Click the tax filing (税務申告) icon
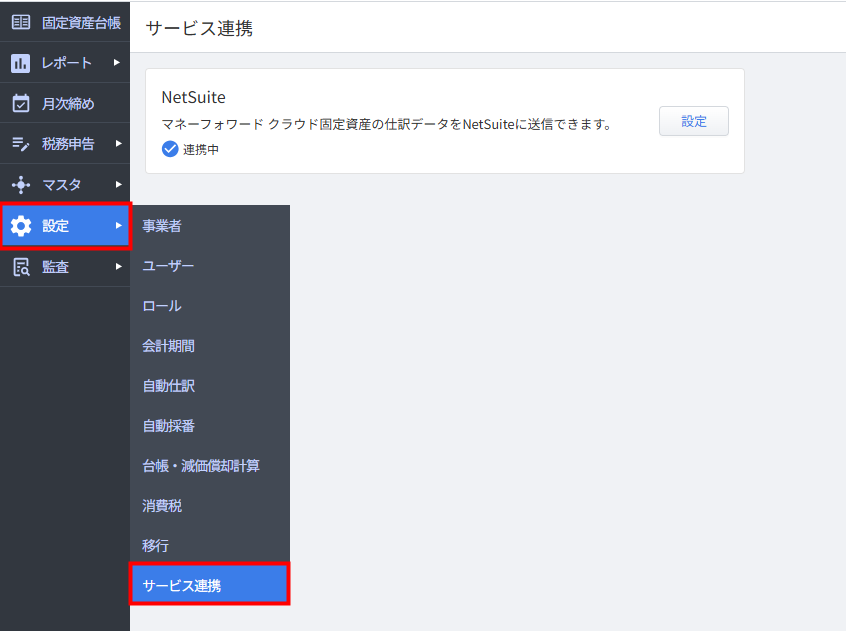This screenshot has height=631, width=846. coord(20,144)
